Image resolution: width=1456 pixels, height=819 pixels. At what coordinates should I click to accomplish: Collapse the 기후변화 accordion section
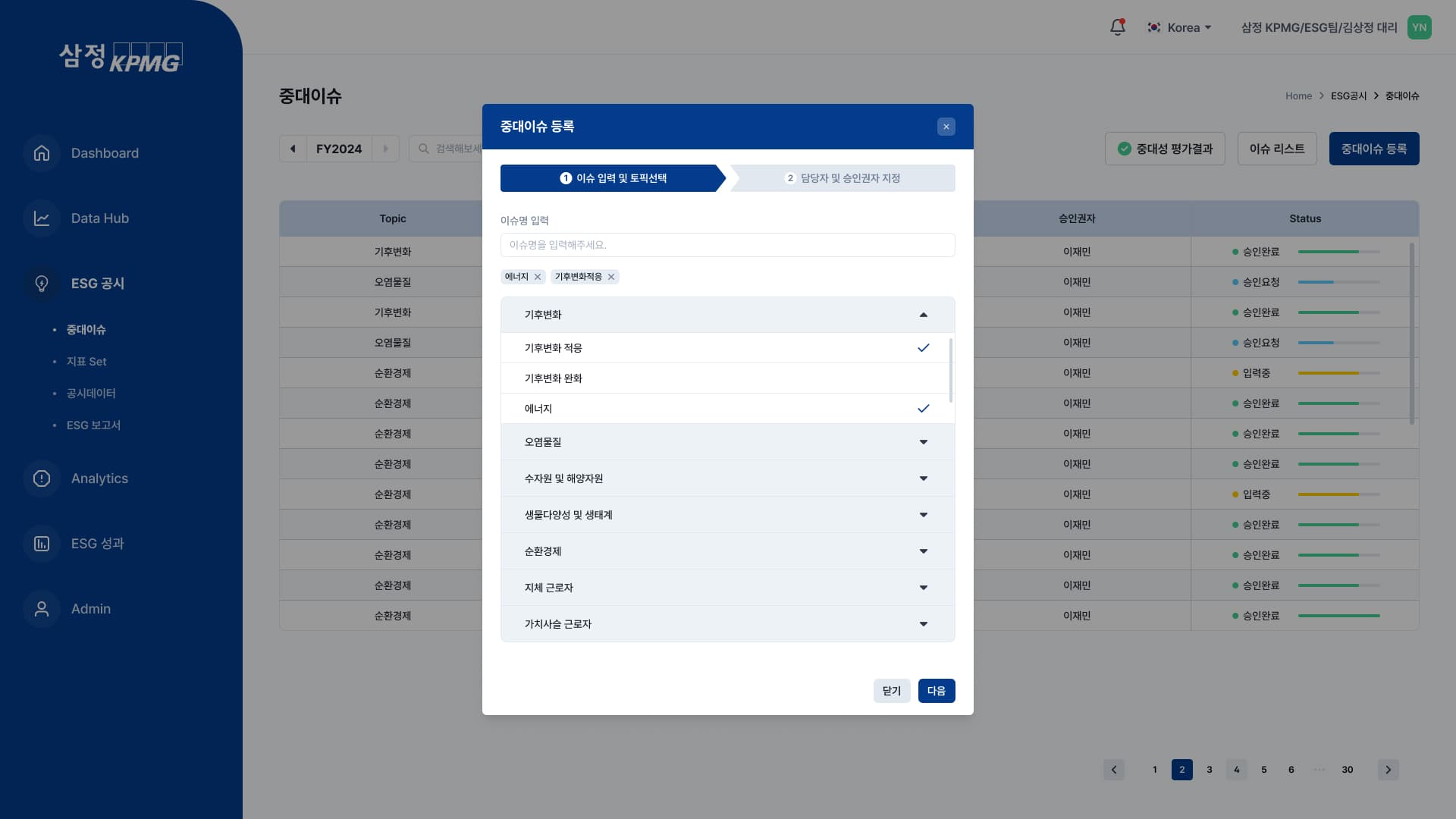pyautogui.click(x=923, y=315)
